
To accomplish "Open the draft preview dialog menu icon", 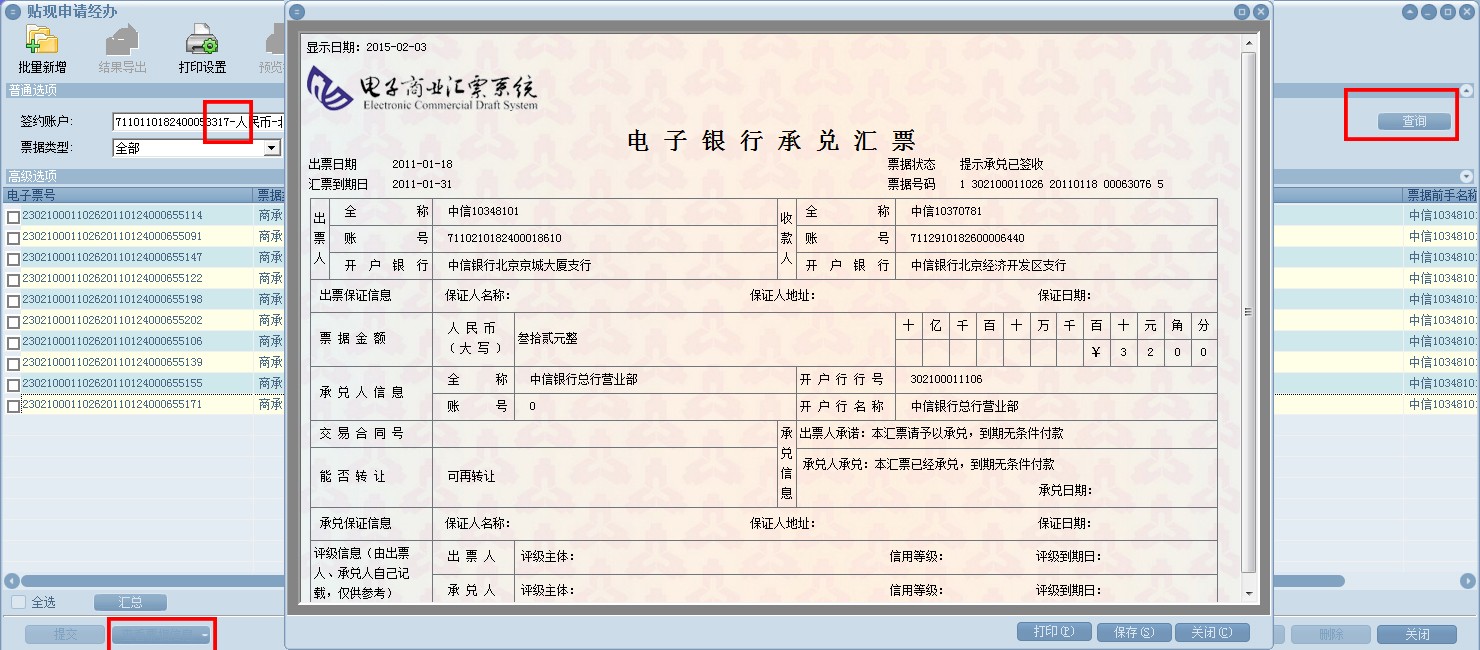I will coord(297,12).
